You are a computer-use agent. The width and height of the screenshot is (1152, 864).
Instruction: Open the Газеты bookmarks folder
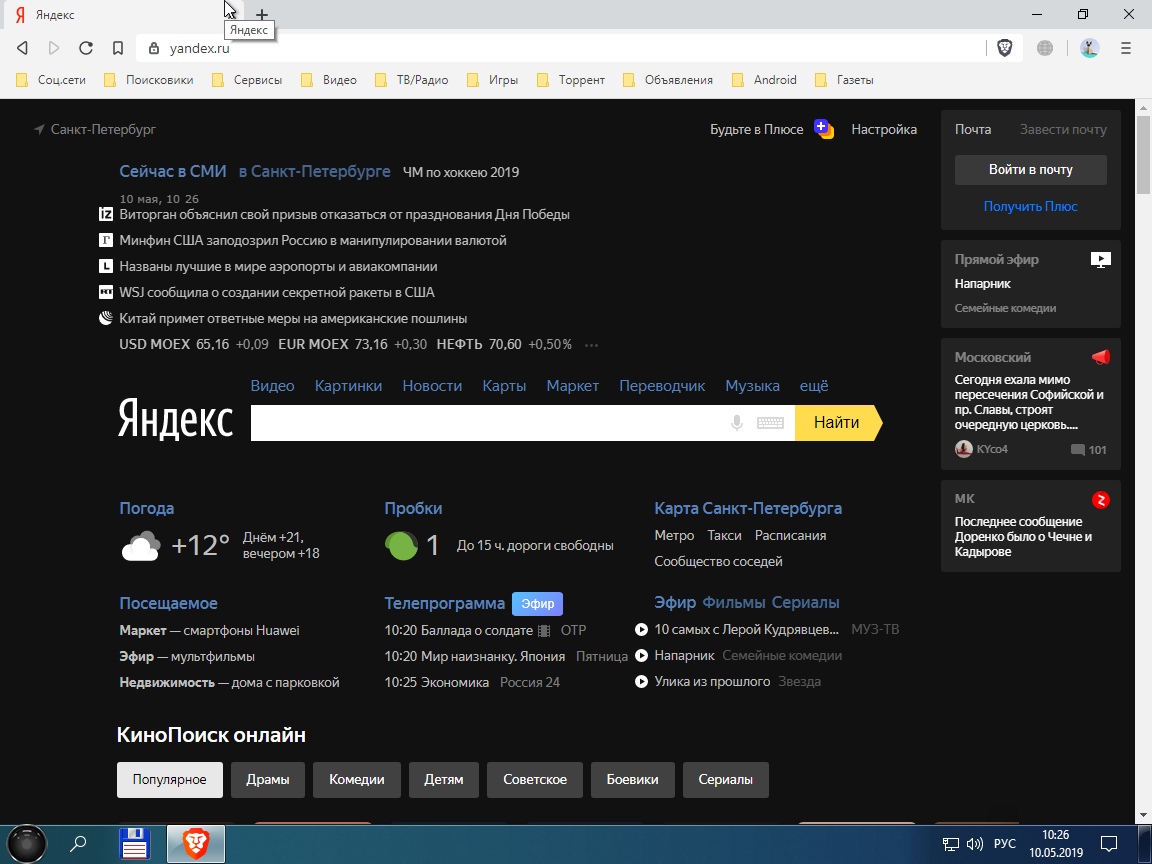tap(845, 80)
